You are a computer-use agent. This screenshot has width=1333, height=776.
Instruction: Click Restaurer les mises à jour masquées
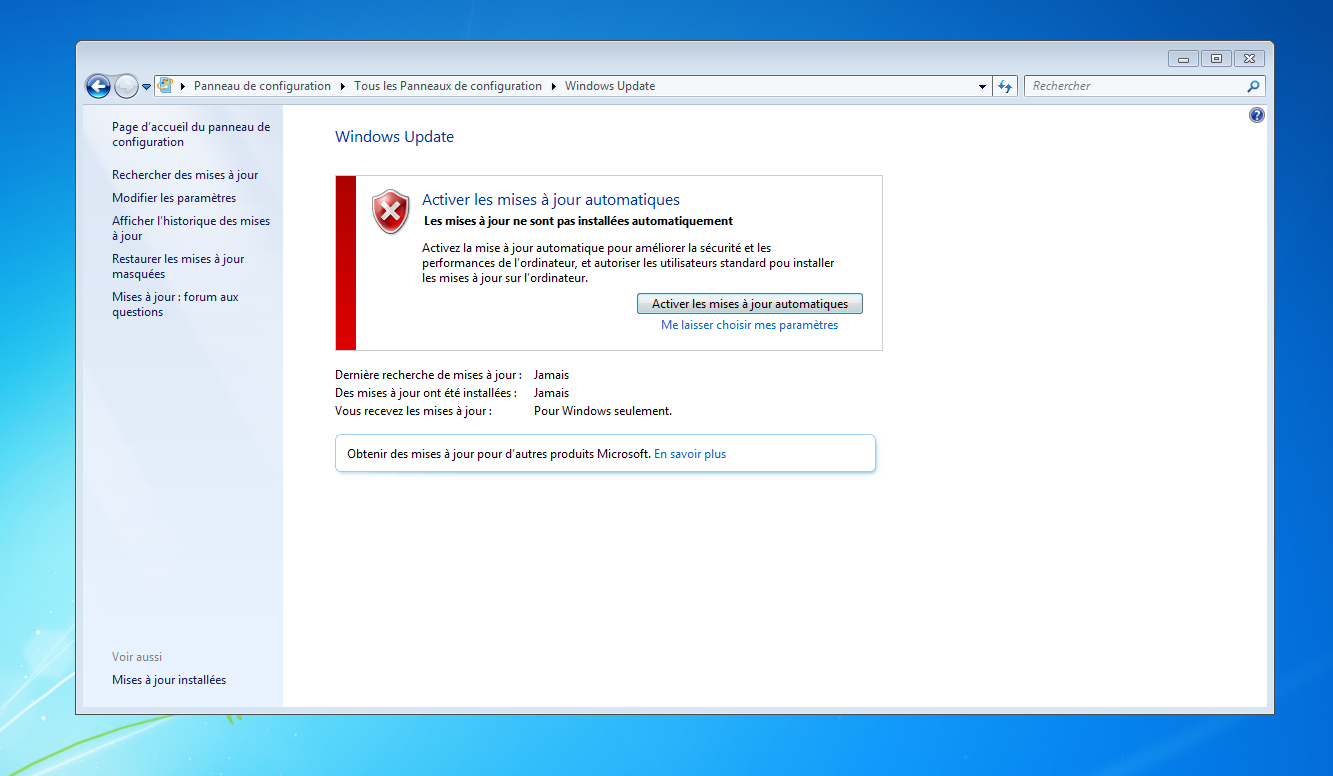click(178, 266)
